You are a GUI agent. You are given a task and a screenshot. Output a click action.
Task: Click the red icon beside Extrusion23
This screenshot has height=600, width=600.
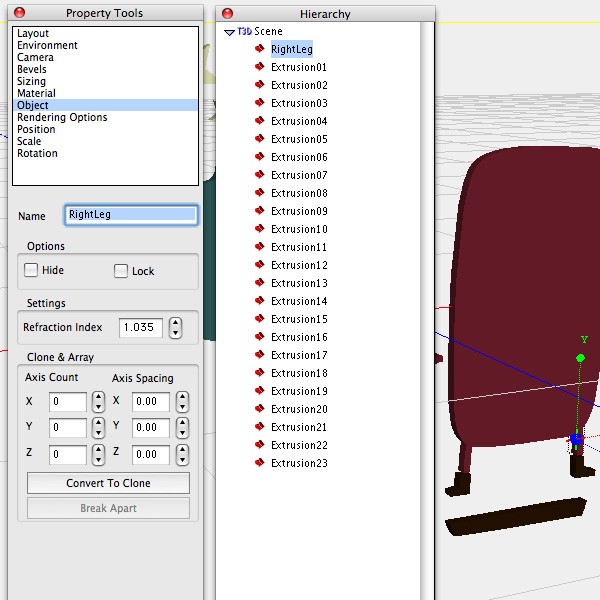[x=259, y=463]
